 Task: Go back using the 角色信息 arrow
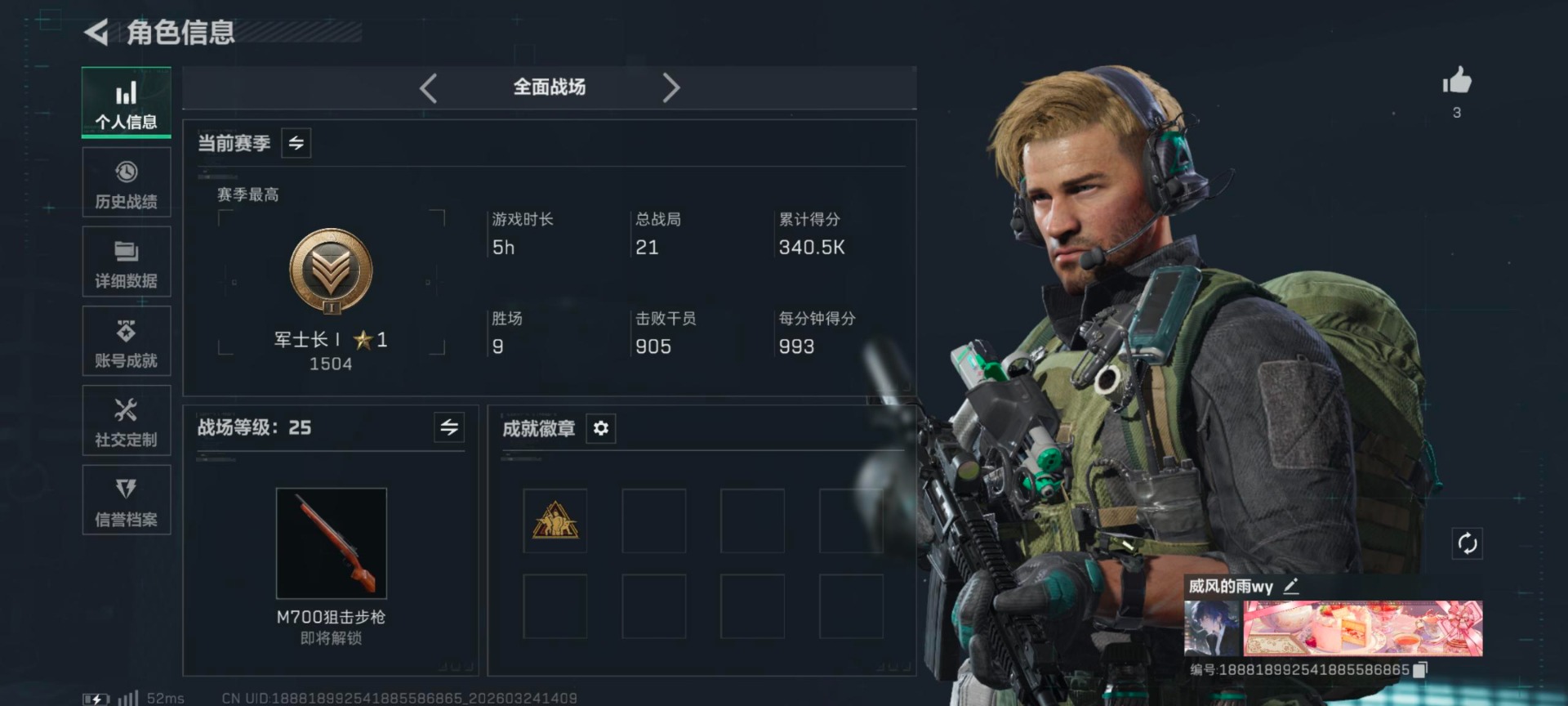[x=96, y=33]
